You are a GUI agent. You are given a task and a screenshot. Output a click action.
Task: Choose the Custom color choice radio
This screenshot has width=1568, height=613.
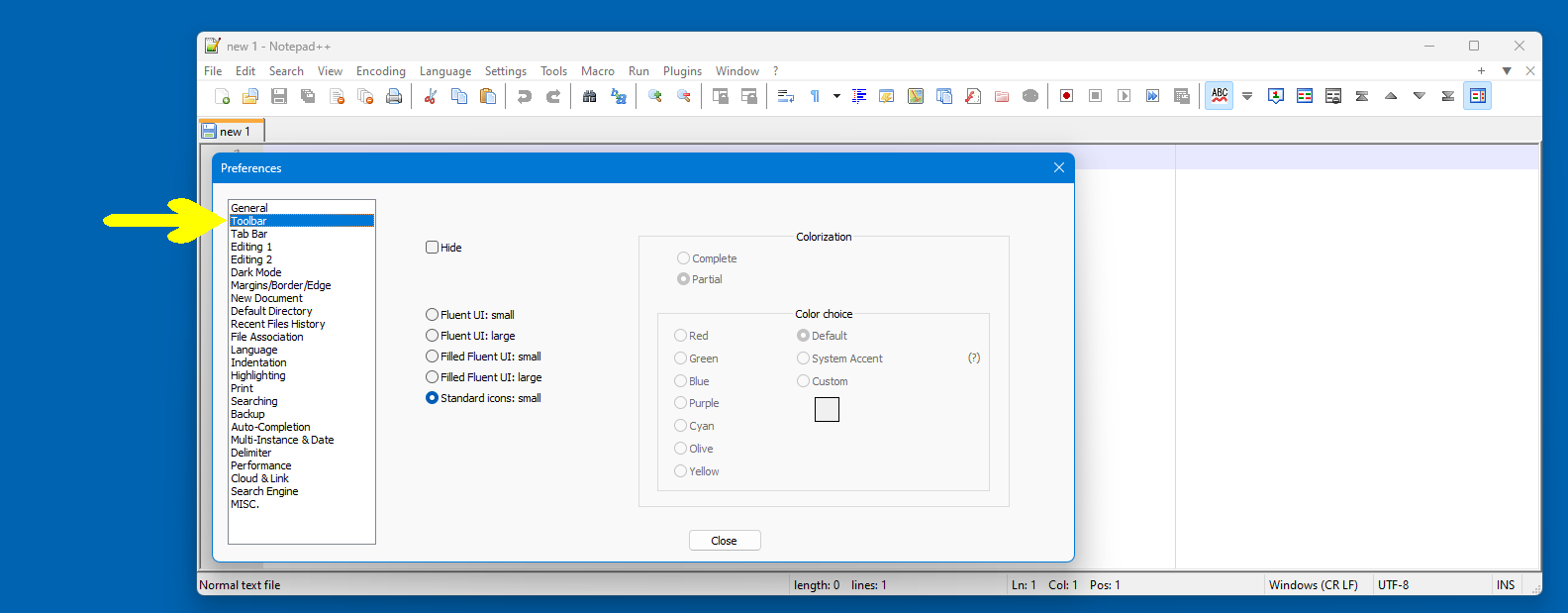tap(803, 381)
